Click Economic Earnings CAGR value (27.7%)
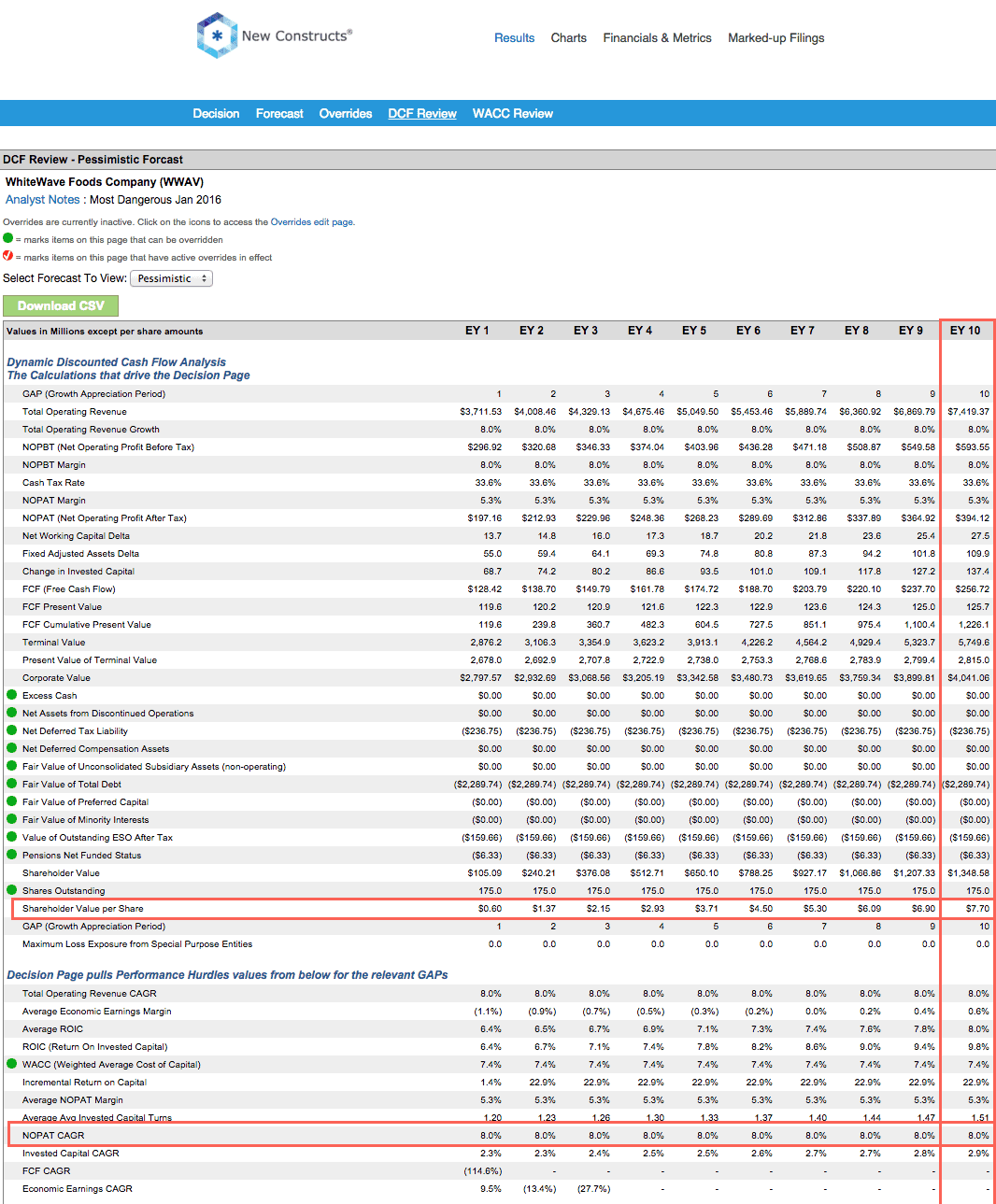 [x=594, y=1189]
